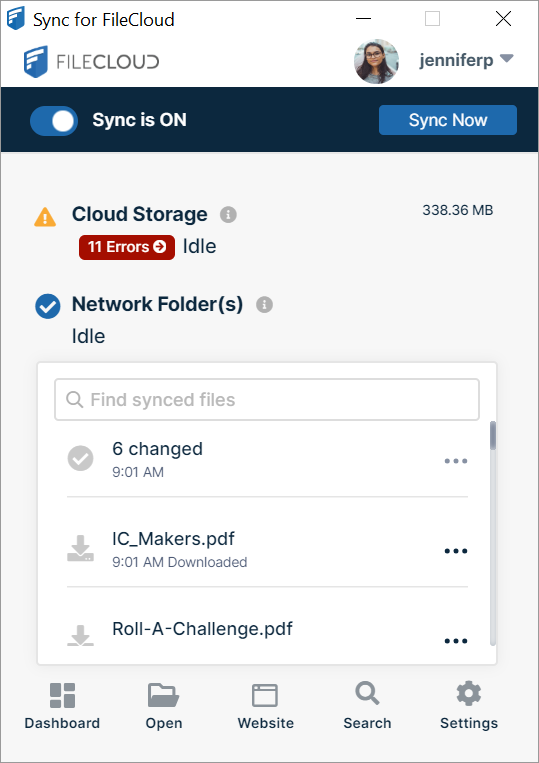Click the Cloud Storage info icon
This screenshot has width=539, height=763.
point(228,215)
